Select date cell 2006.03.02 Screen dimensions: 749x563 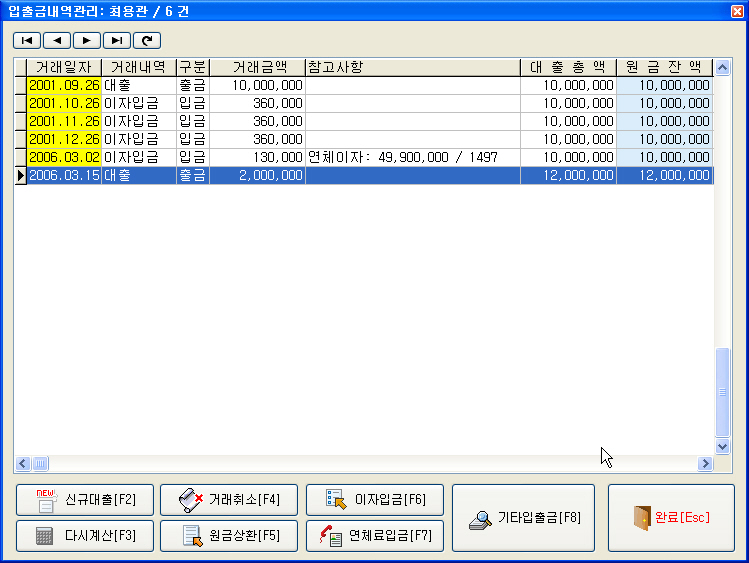64,158
